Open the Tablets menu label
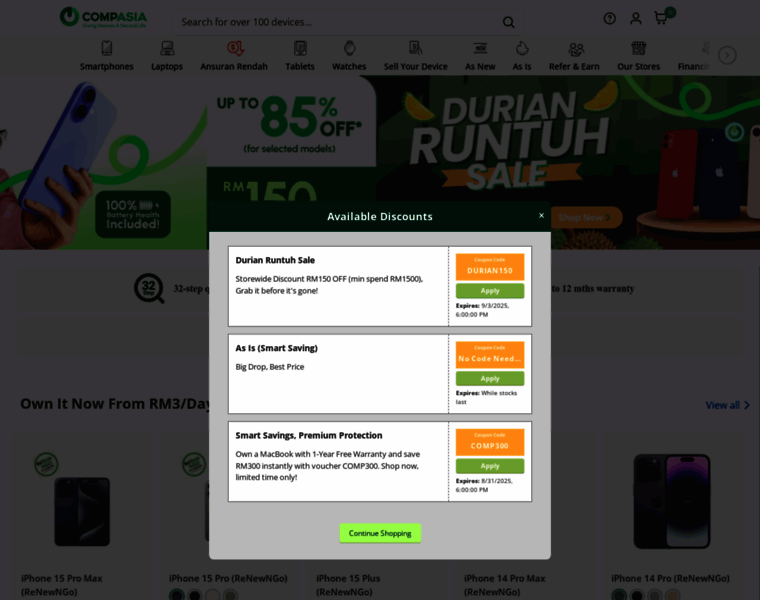 300,66
